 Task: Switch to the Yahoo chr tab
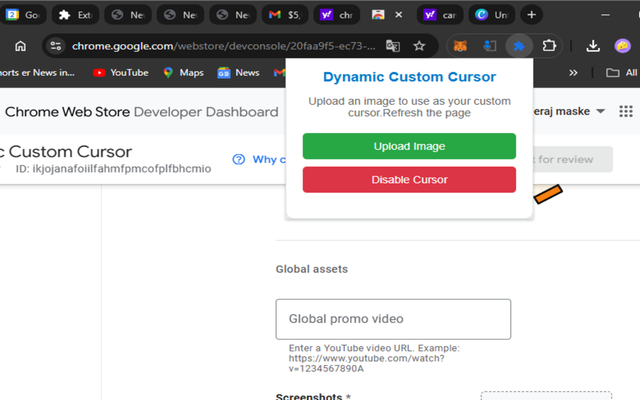coord(337,15)
